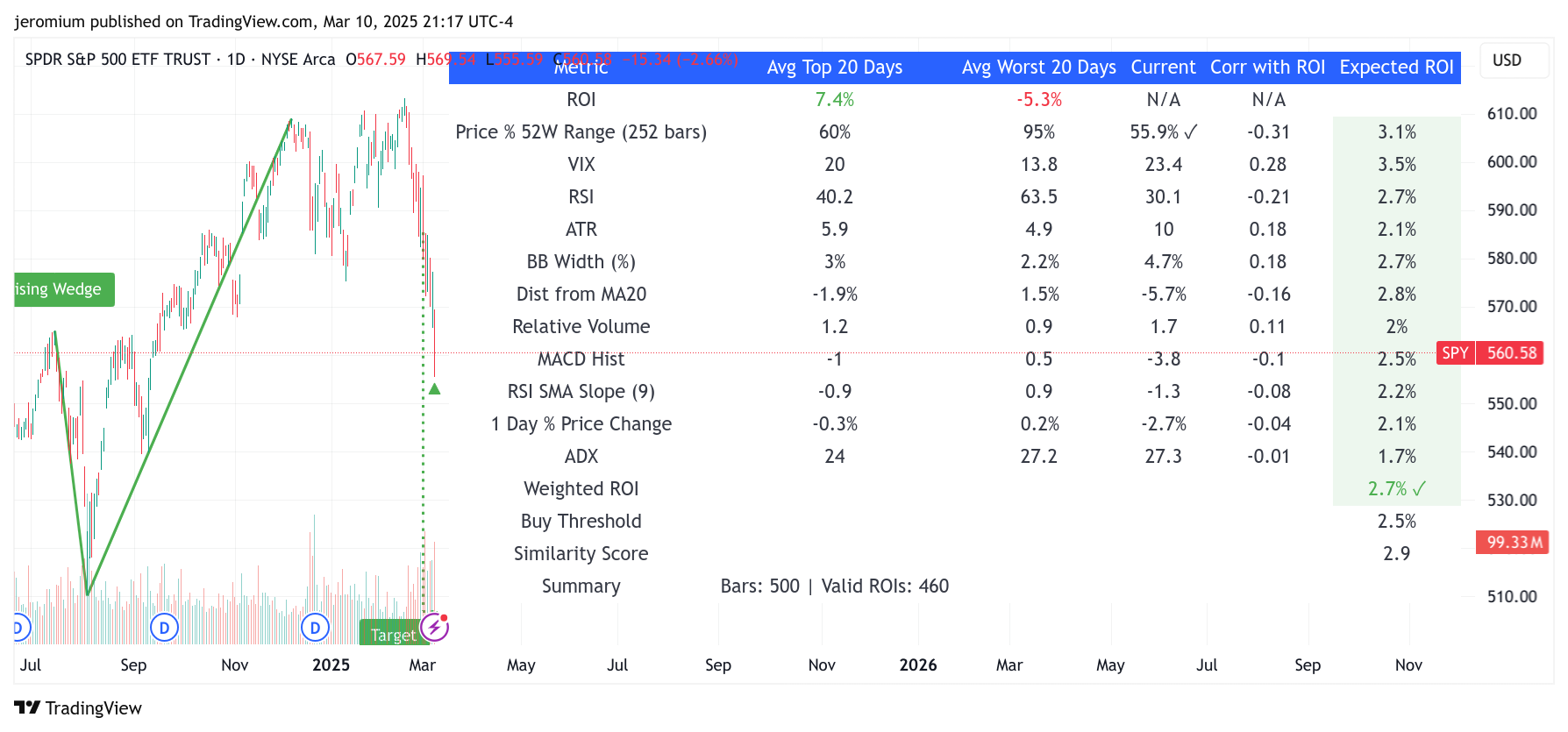Viewport: 1568px width, 732px height.
Task: Click the Dist from MA20 row label
Action: click(x=581, y=295)
